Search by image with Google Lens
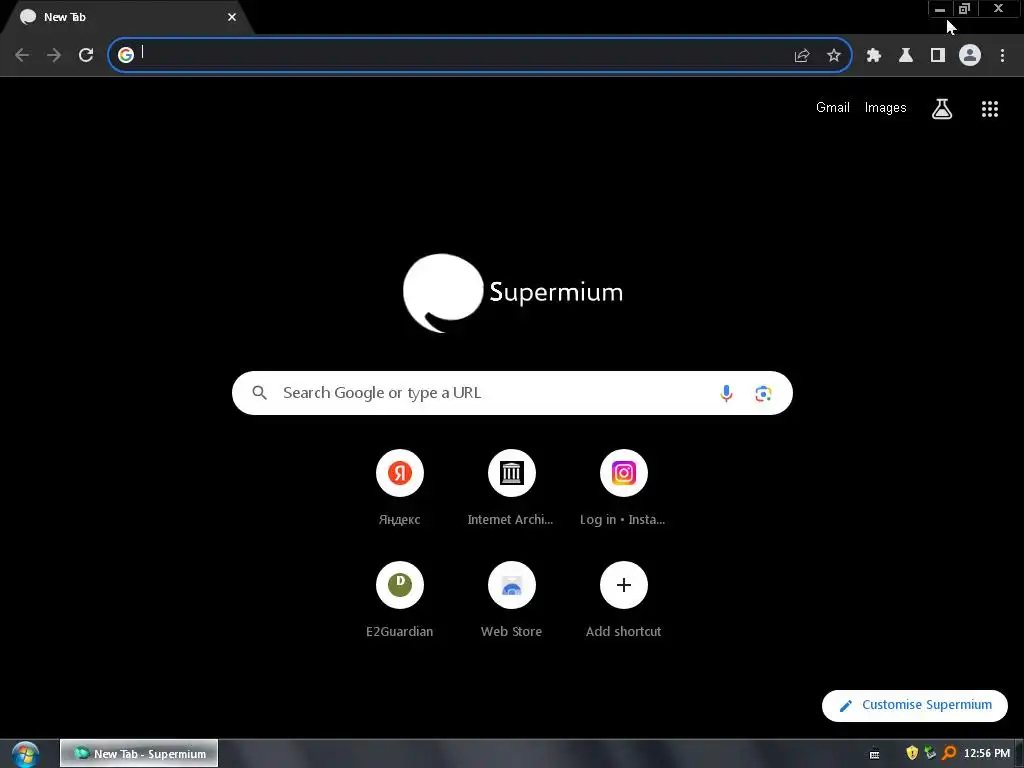The height and width of the screenshot is (768, 1024). 763,393
